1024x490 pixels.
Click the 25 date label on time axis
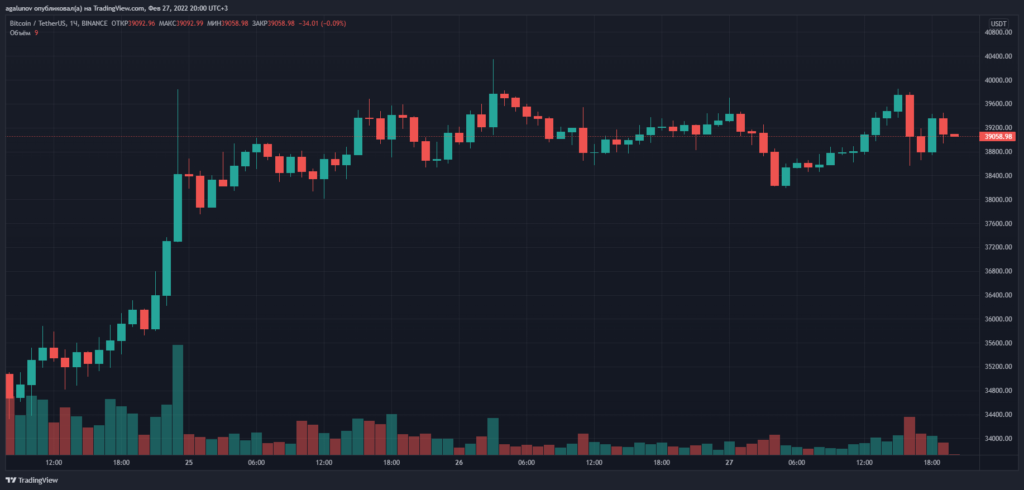click(188, 463)
